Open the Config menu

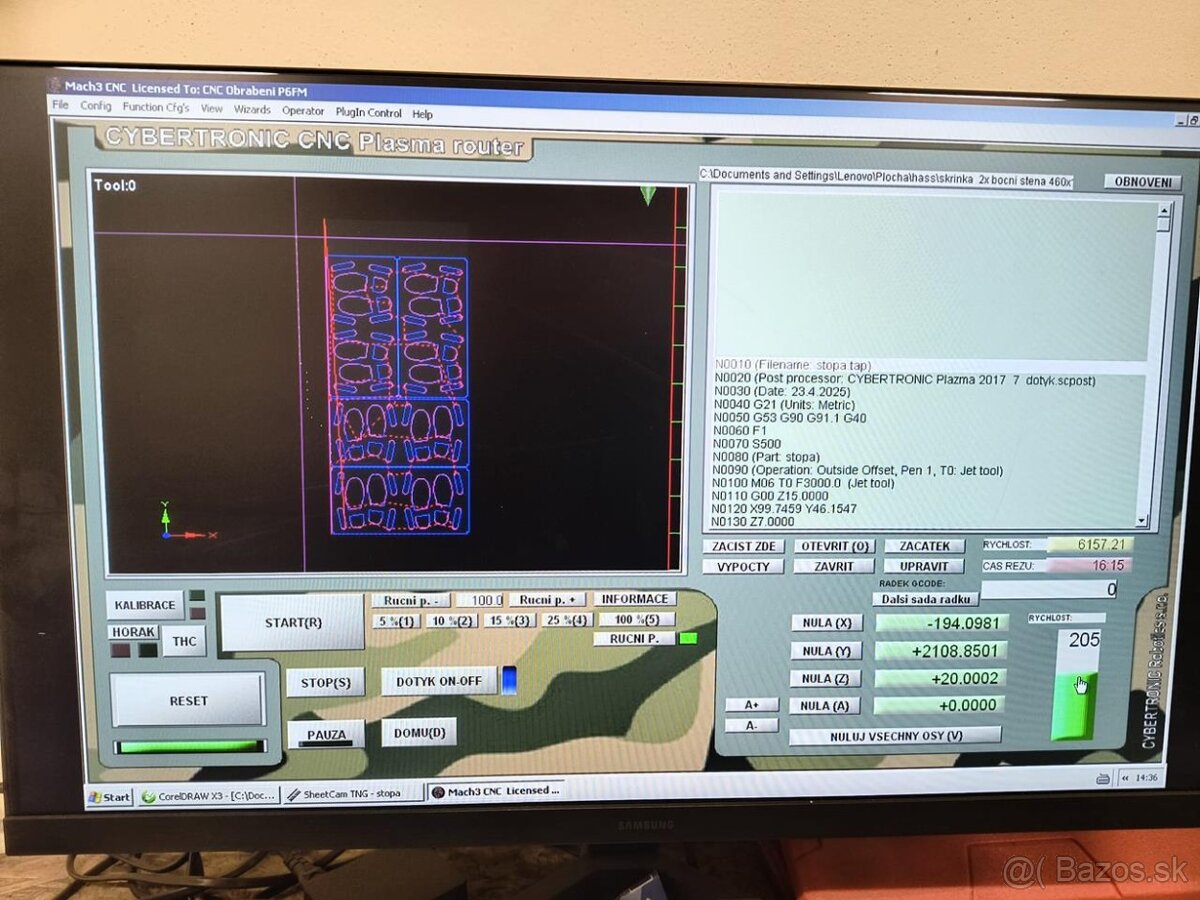96,106
